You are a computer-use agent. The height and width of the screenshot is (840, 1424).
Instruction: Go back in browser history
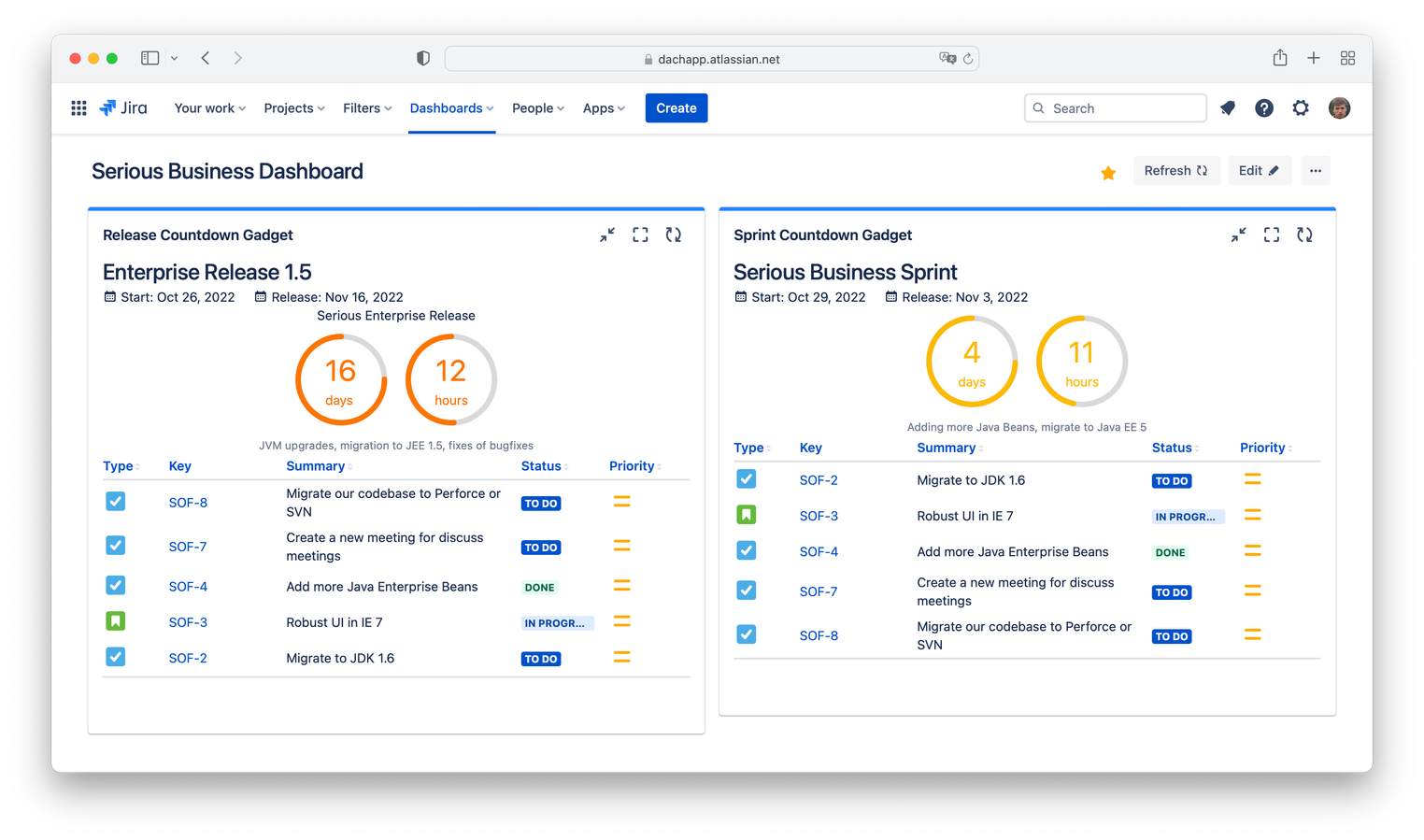point(206,58)
